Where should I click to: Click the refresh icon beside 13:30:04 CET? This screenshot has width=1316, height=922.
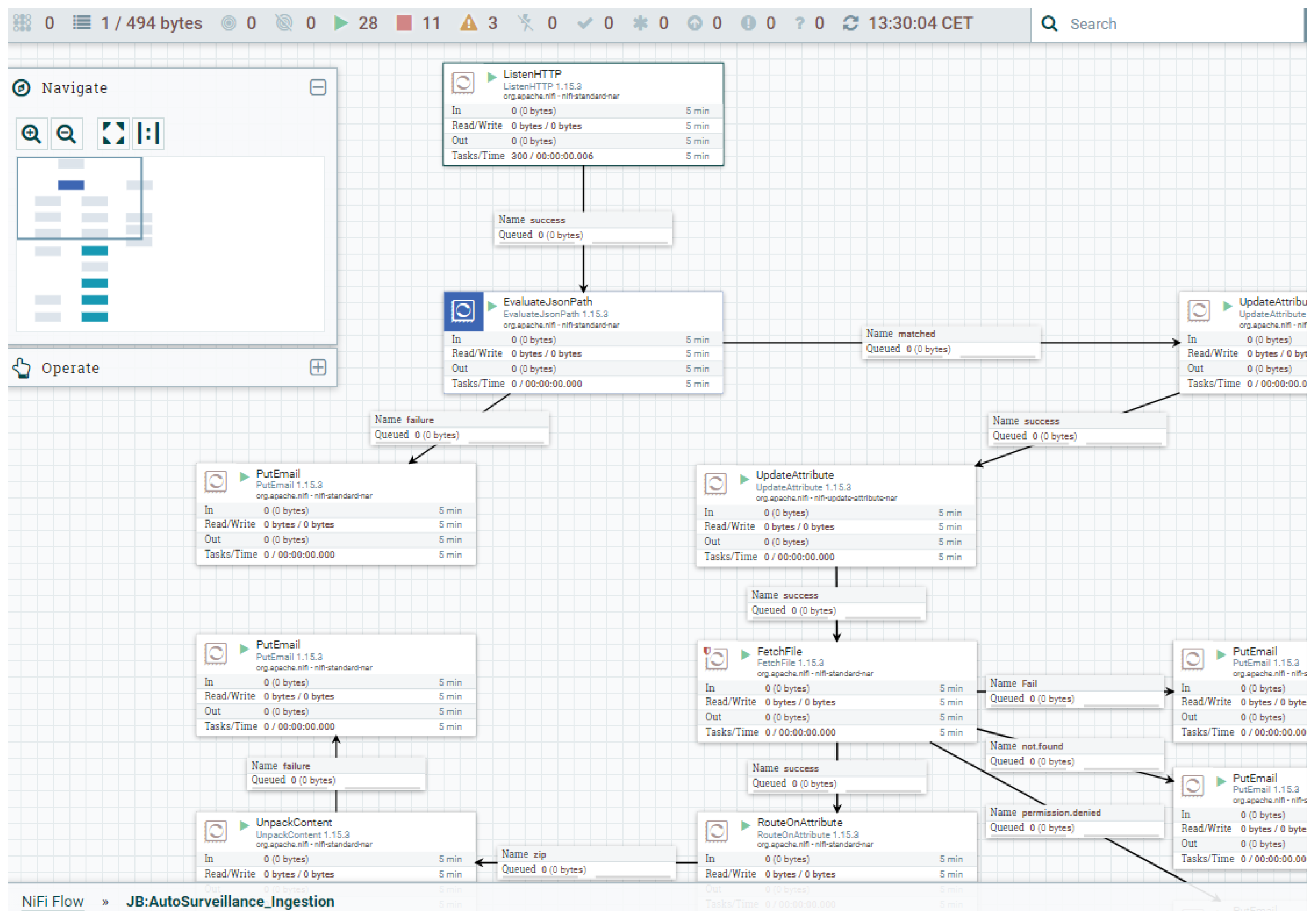click(x=851, y=23)
